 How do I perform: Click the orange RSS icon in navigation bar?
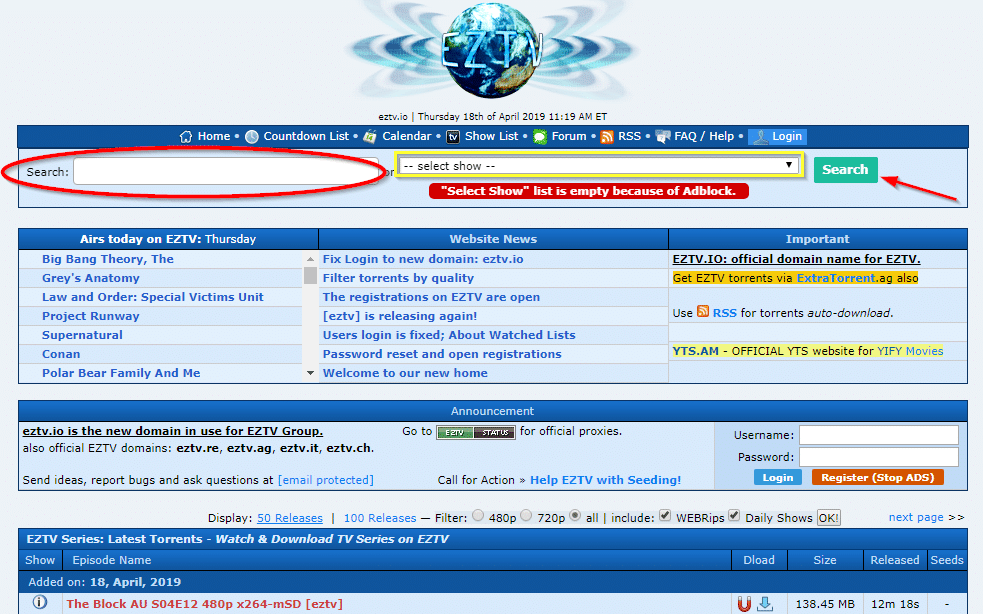607,137
